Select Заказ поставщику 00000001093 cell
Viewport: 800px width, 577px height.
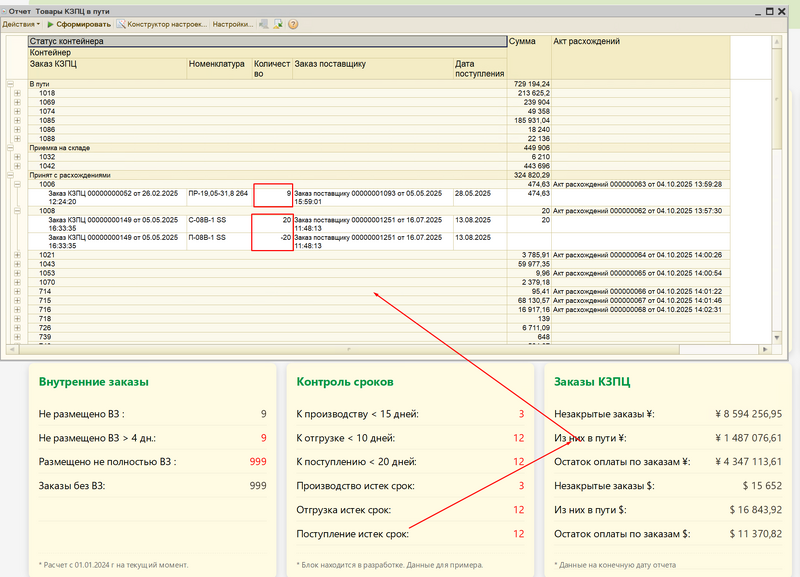(x=373, y=197)
